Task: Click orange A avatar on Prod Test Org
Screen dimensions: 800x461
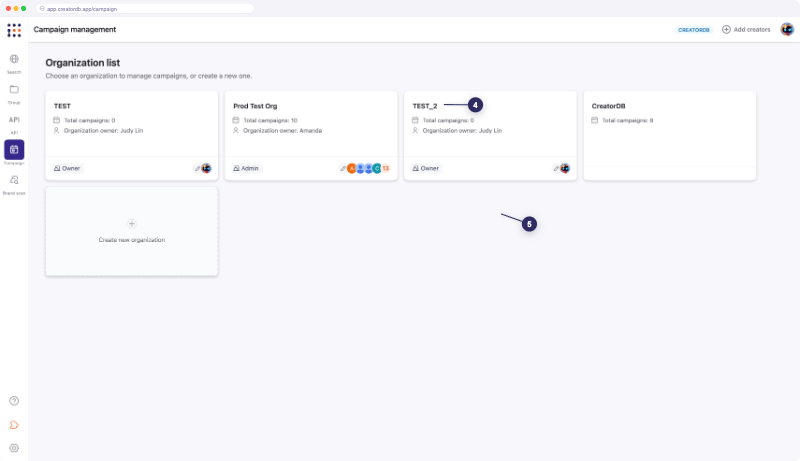Action: [x=352, y=168]
